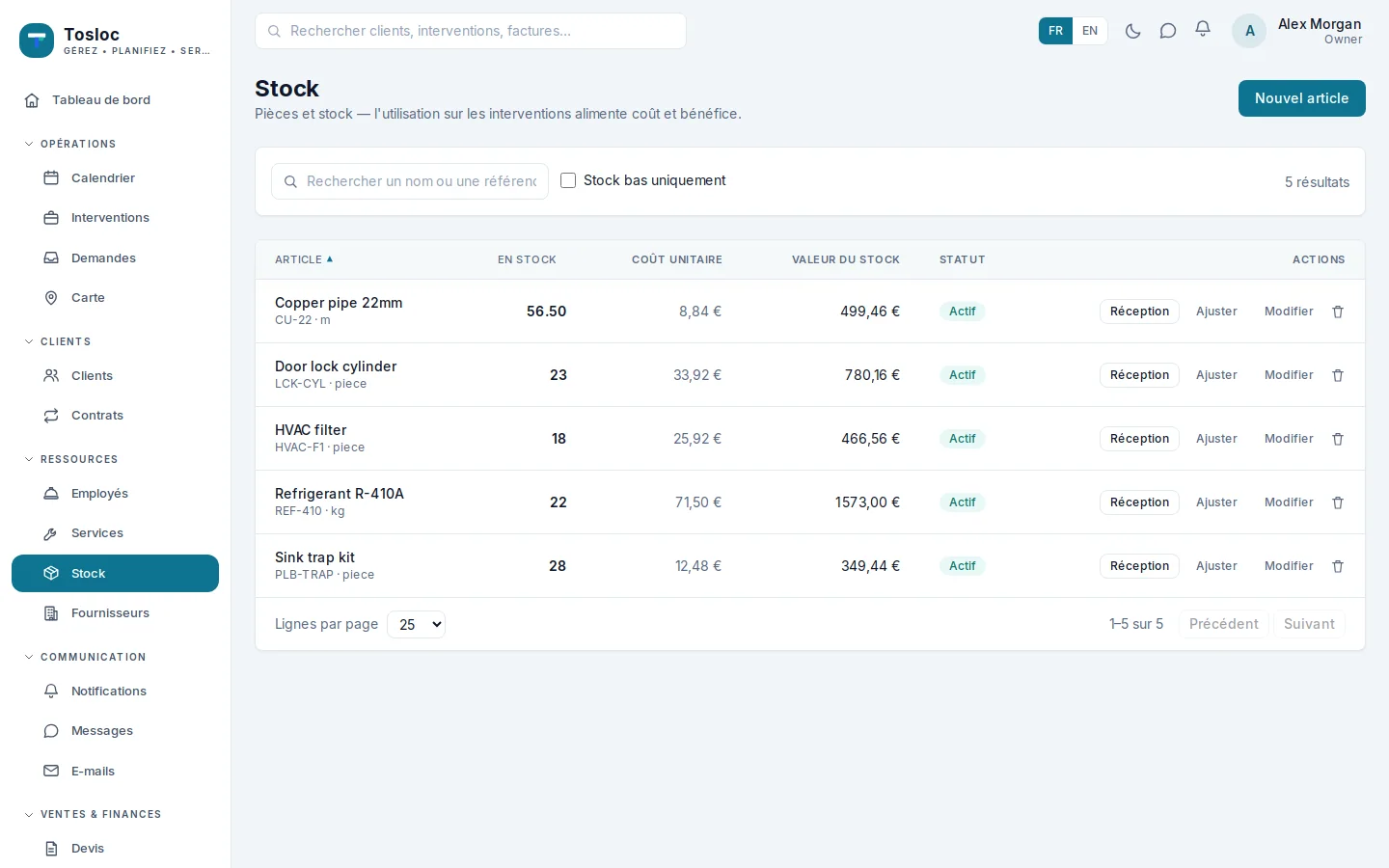1389x868 pixels.
Task: Click Ajuster for HVAC filter
Action: tap(1216, 439)
